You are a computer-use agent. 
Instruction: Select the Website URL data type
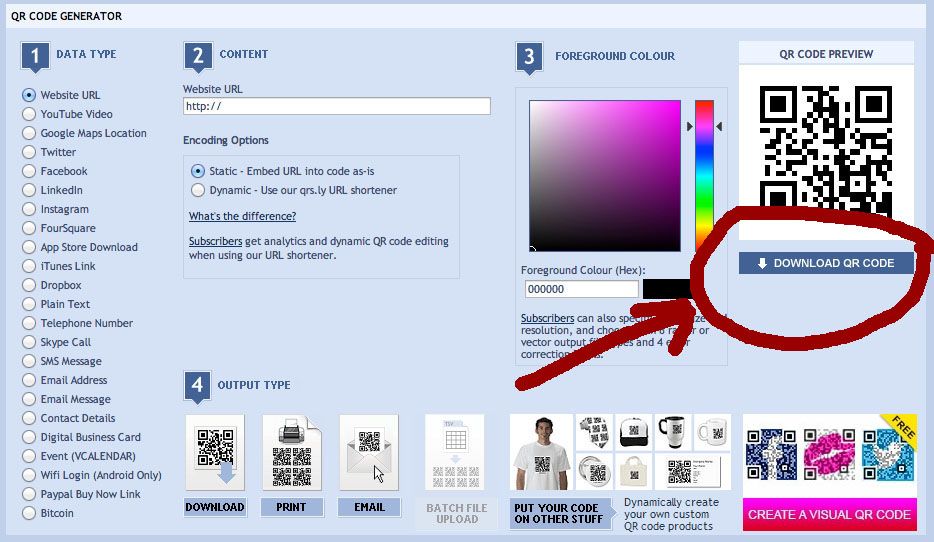click(29, 95)
